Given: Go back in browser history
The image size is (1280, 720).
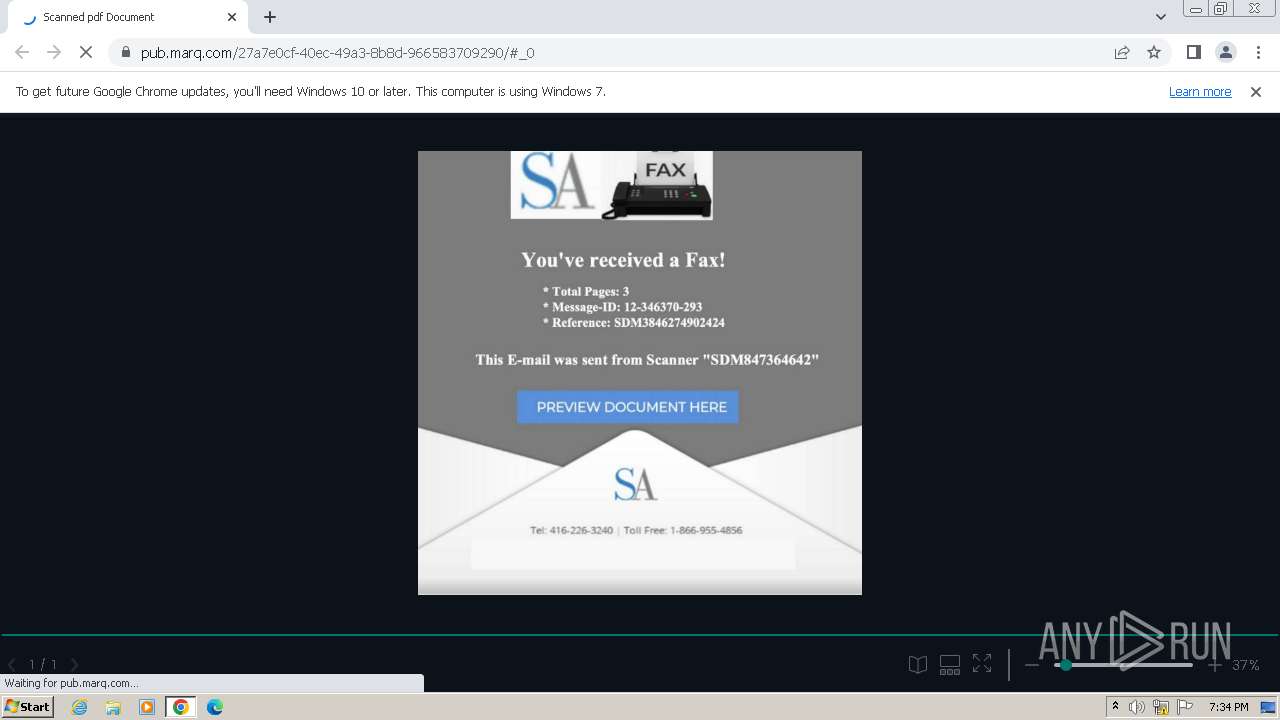Looking at the screenshot, I should (x=22, y=52).
